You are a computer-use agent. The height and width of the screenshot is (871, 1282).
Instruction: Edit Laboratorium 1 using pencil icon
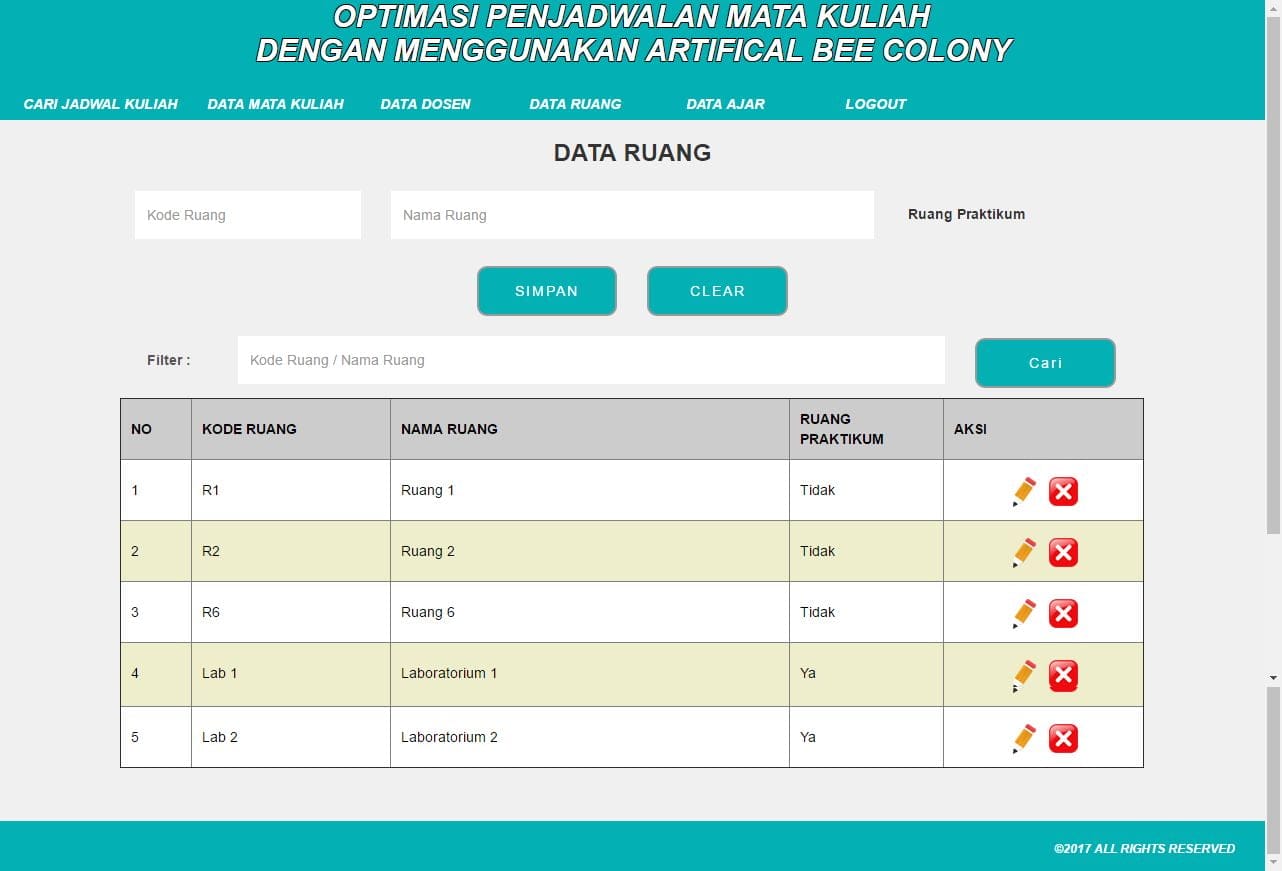click(1024, 676)
